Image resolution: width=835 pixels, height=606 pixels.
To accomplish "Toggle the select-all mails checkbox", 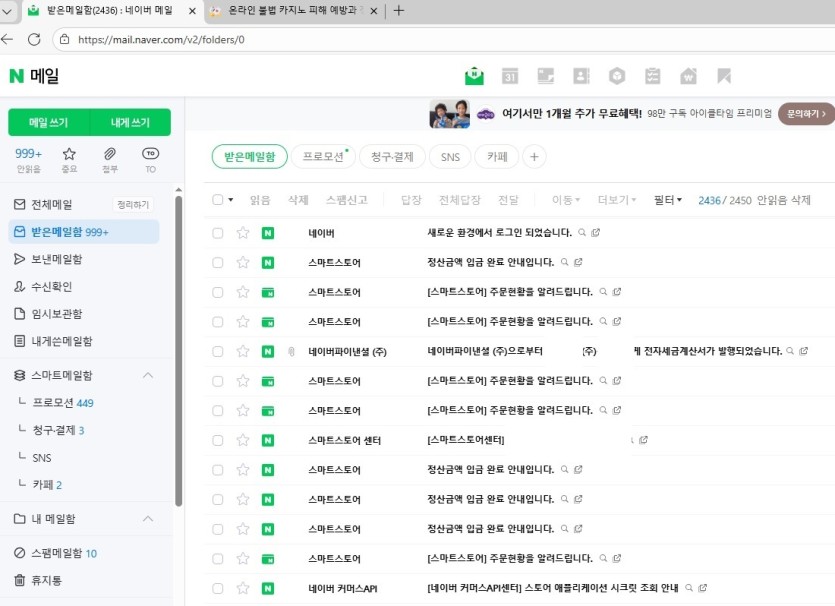I will pos(217,200).
